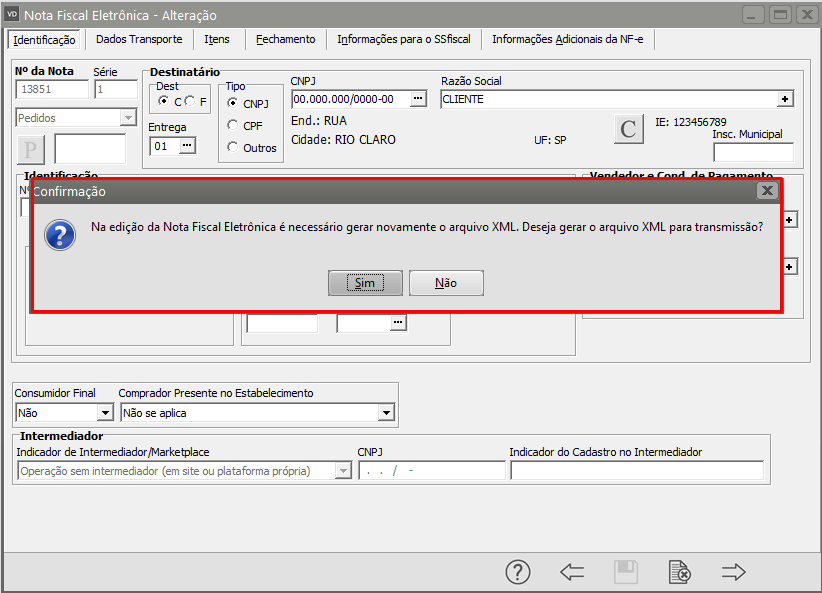Go back with the left arrow icon
822x593 pixels.
[572, 572]
